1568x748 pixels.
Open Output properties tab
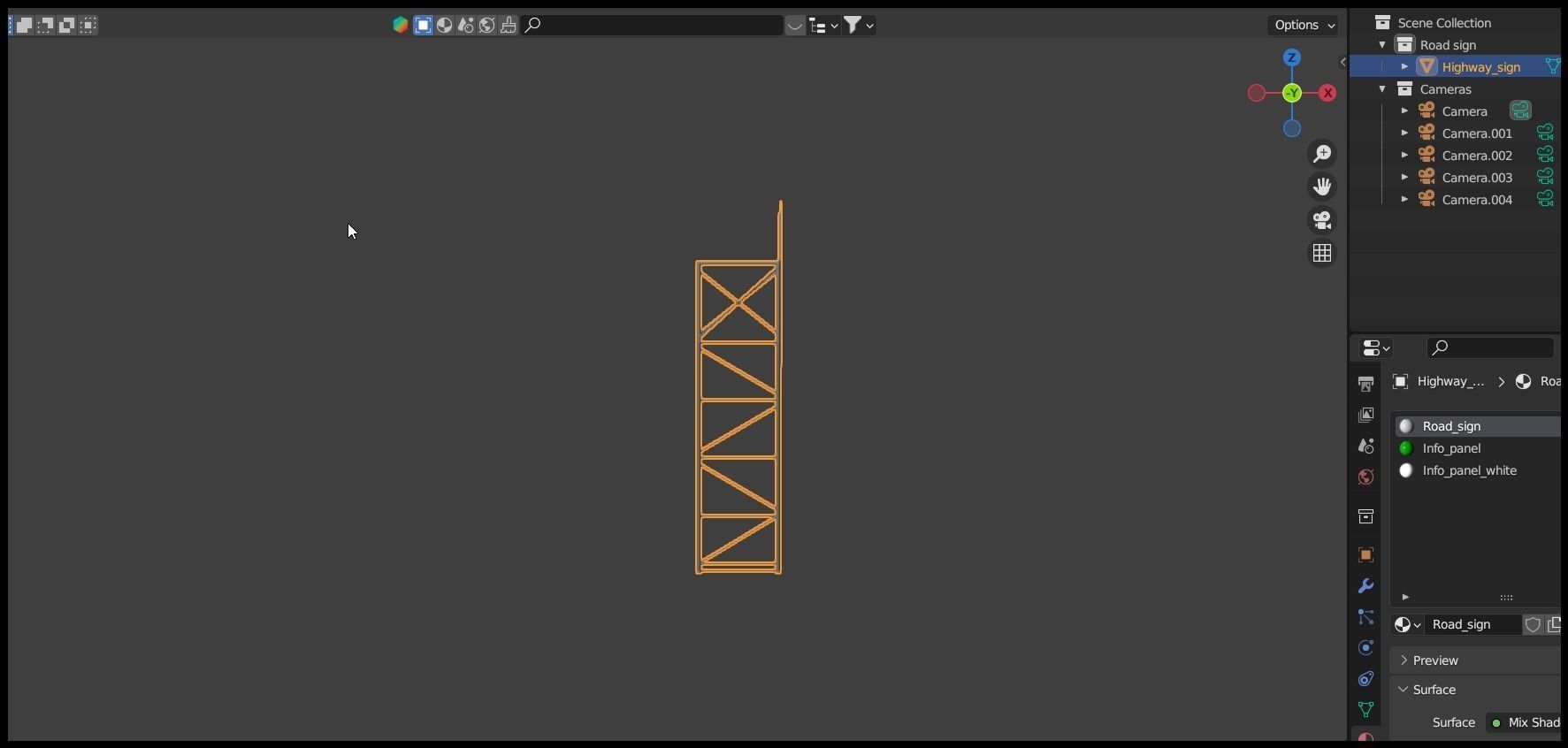coord(1366,384)
